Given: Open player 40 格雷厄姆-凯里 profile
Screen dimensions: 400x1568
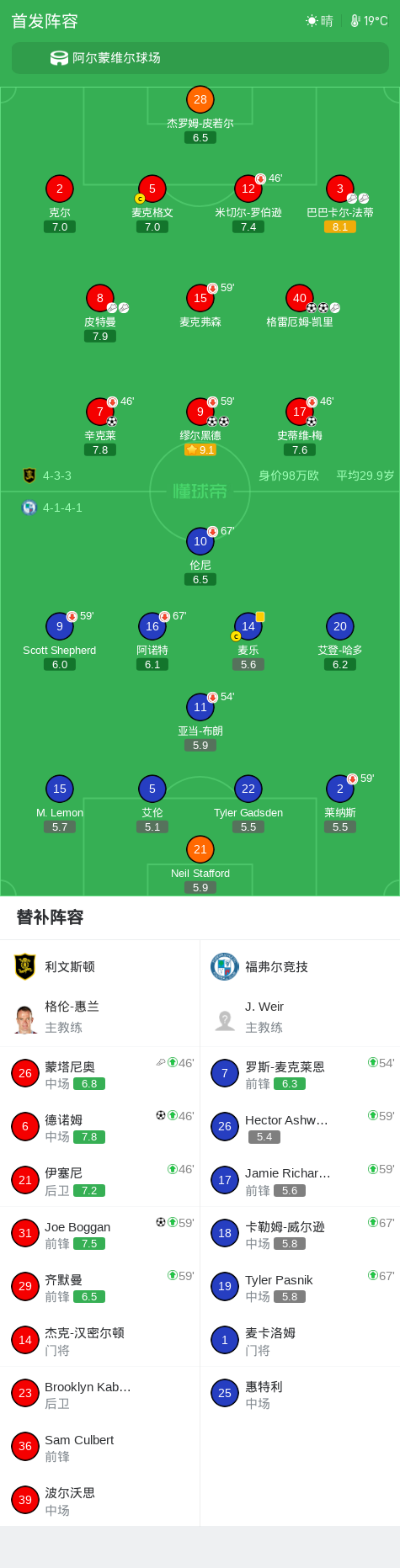Looking at the screenshot, I should [300, 307].
